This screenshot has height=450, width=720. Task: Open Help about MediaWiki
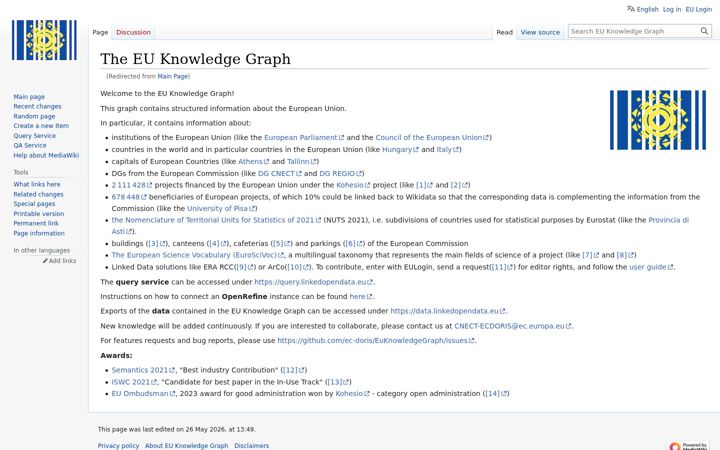point(46,155)
